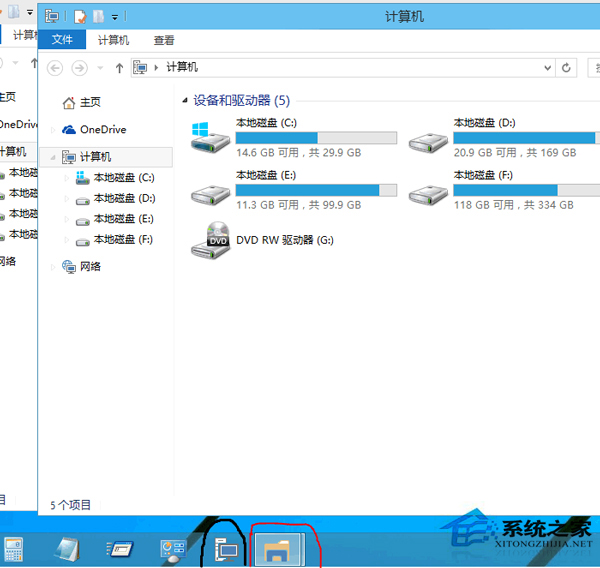Screen dimensions: 600x568
Task: Collapse 计算机 tree node arrow
Action: click(x=53, y=157)
